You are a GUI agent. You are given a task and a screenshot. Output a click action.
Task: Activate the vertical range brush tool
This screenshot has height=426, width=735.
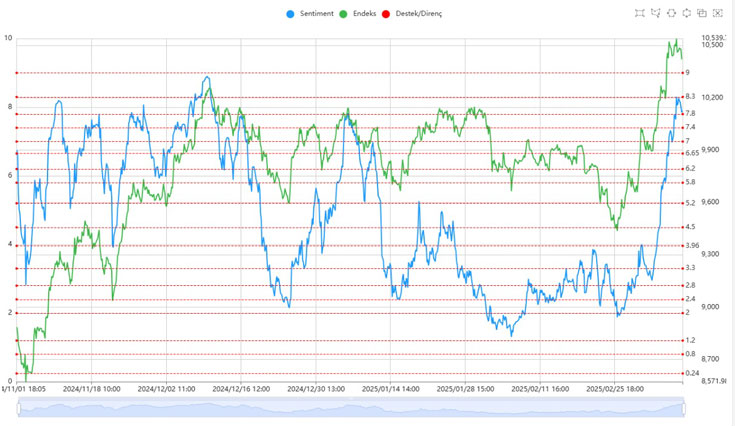[687, 13]
